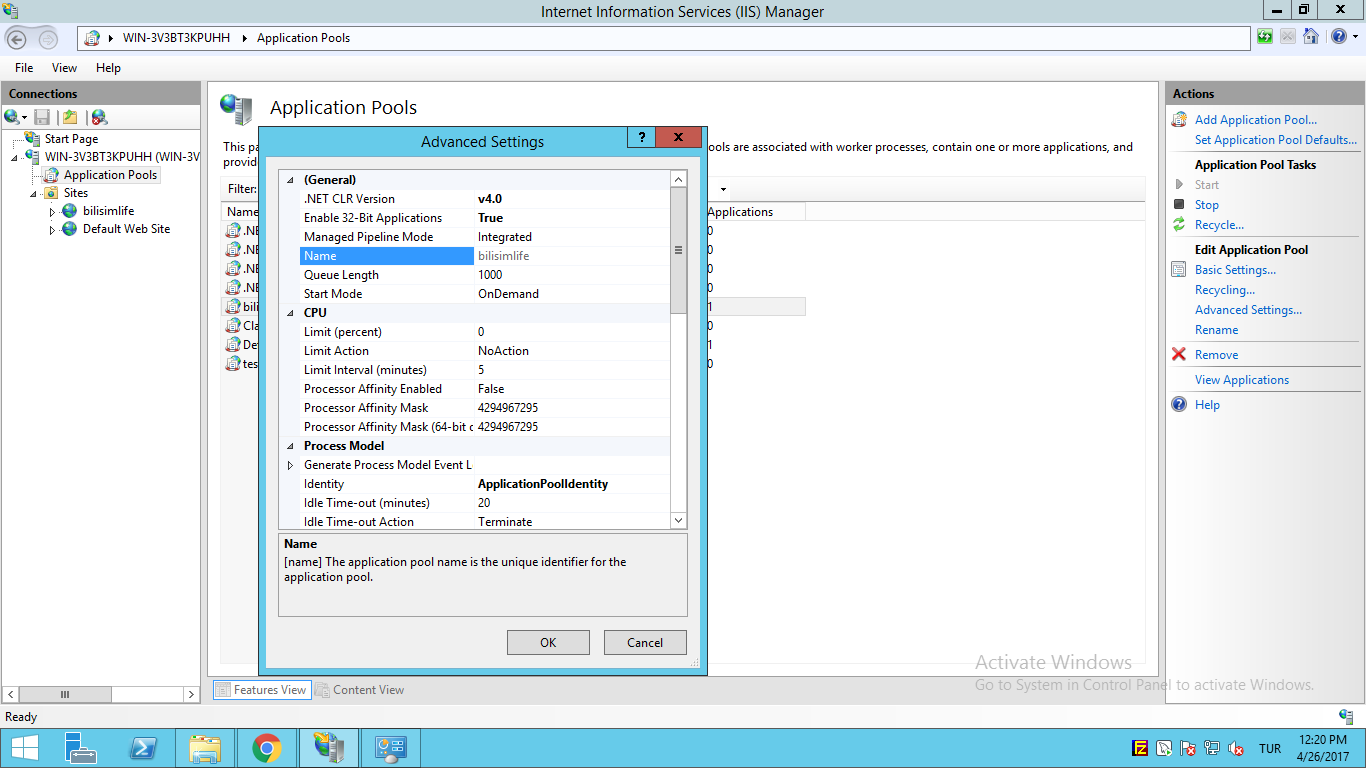
Task: Click the disabled Save floppy disk icon
Action: point(42,117)
